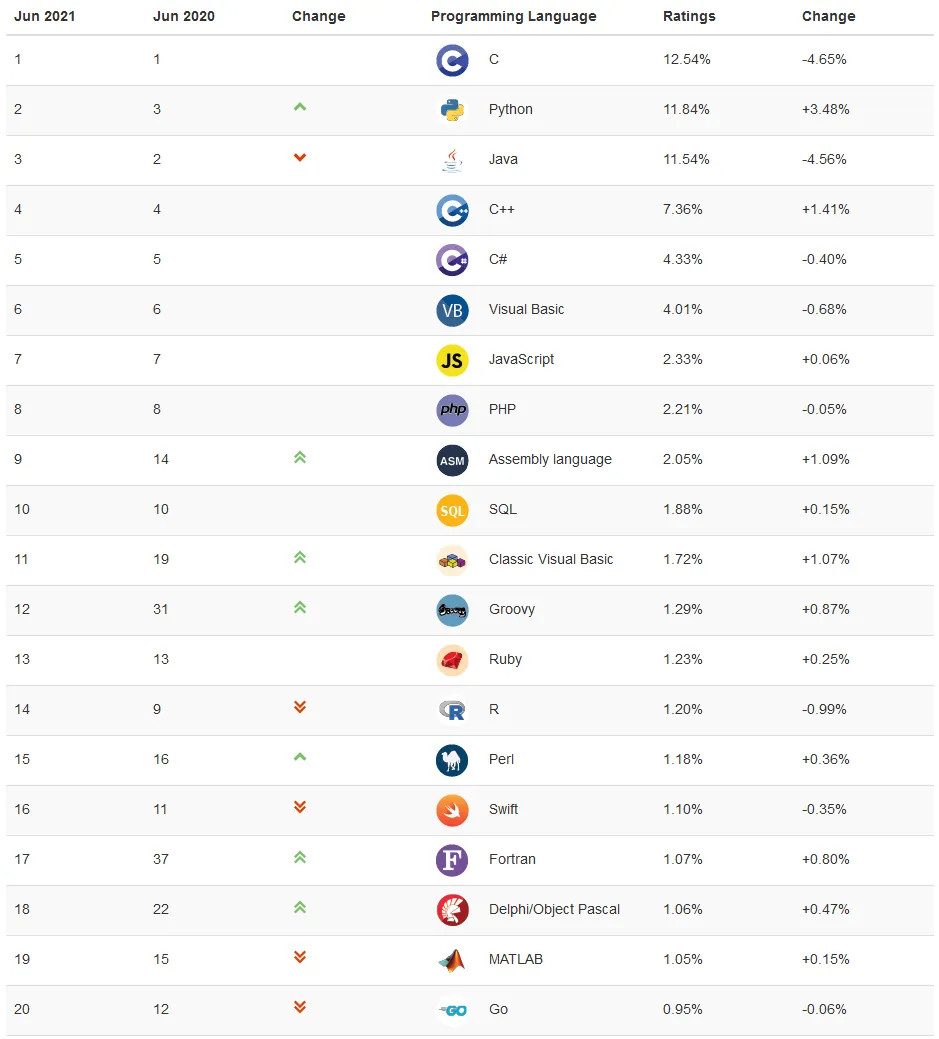Click the Jun 2021 column header
The width and height of the screenshot is (939, 1039).
click(44, 16)
